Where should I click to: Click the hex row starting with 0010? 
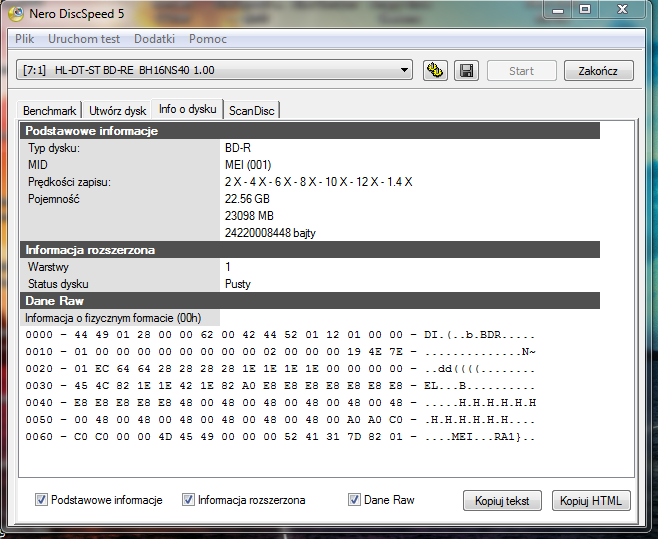(280, 352)
